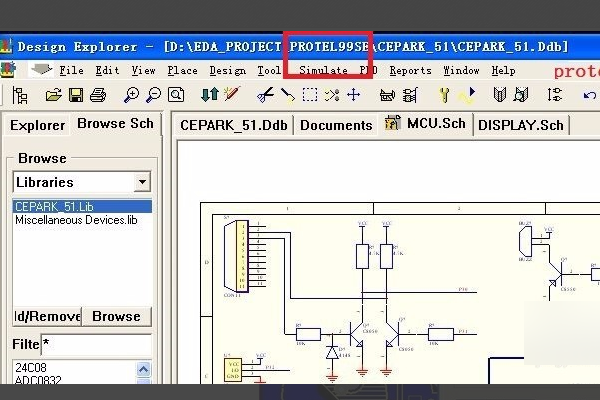
Task: Toggle the drawing tools toolbar icon
Action: [x=387, y=95]
